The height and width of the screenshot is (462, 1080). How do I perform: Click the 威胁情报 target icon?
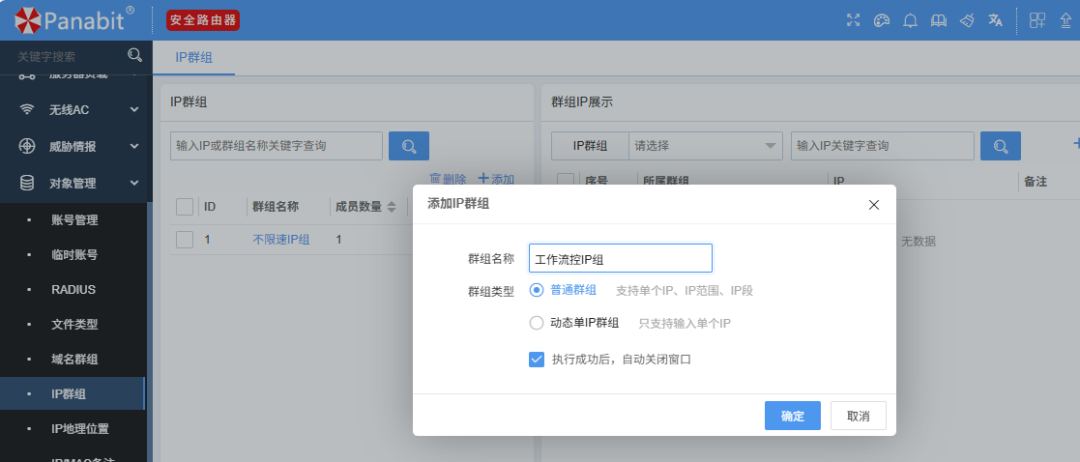[x=27, y=146]
